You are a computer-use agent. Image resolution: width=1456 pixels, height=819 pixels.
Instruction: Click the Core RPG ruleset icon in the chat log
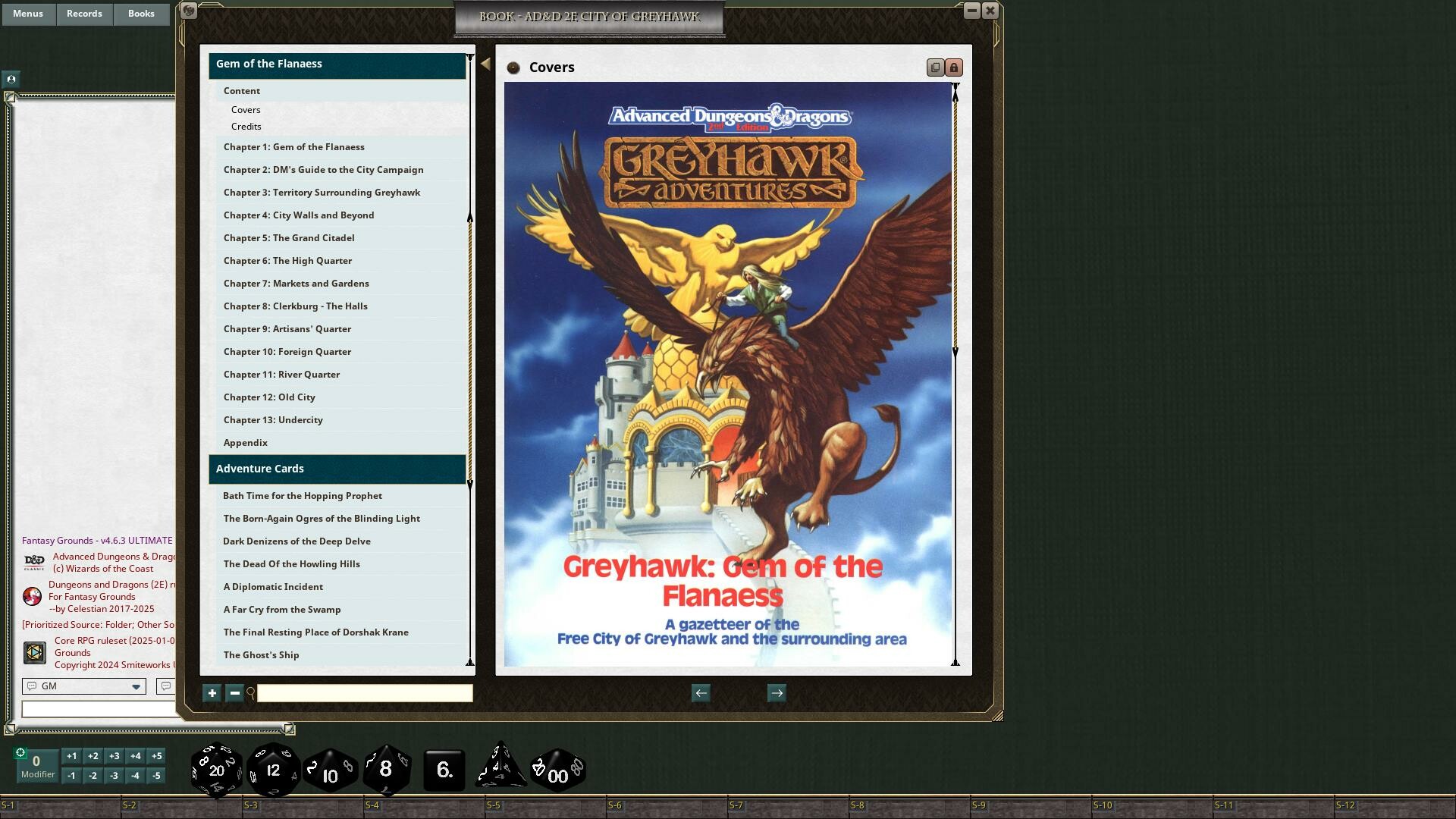tap(34, 652)
